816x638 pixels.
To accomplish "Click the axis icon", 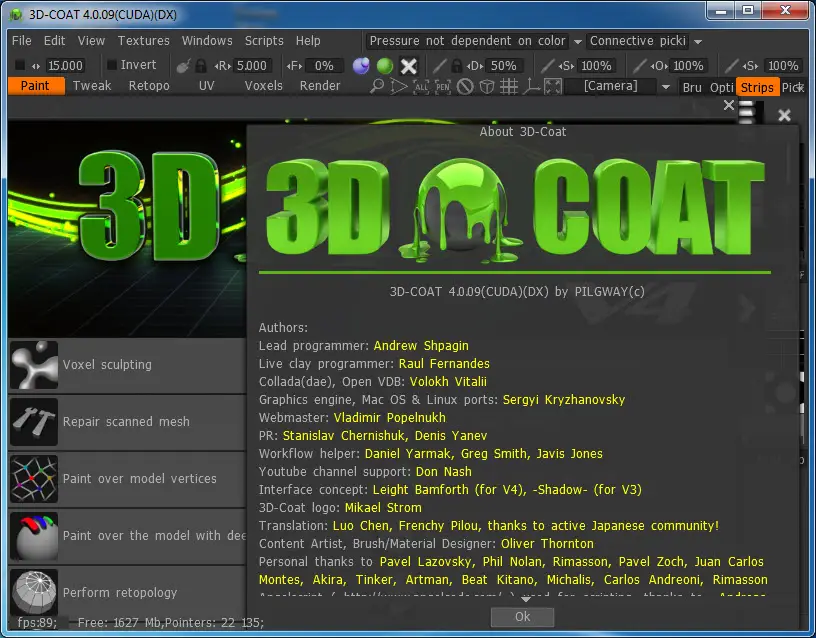I will [531, 86].
